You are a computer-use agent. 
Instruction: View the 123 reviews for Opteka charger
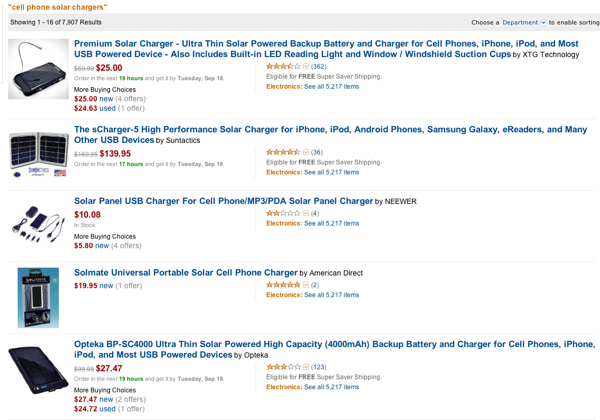coord(319,367)
